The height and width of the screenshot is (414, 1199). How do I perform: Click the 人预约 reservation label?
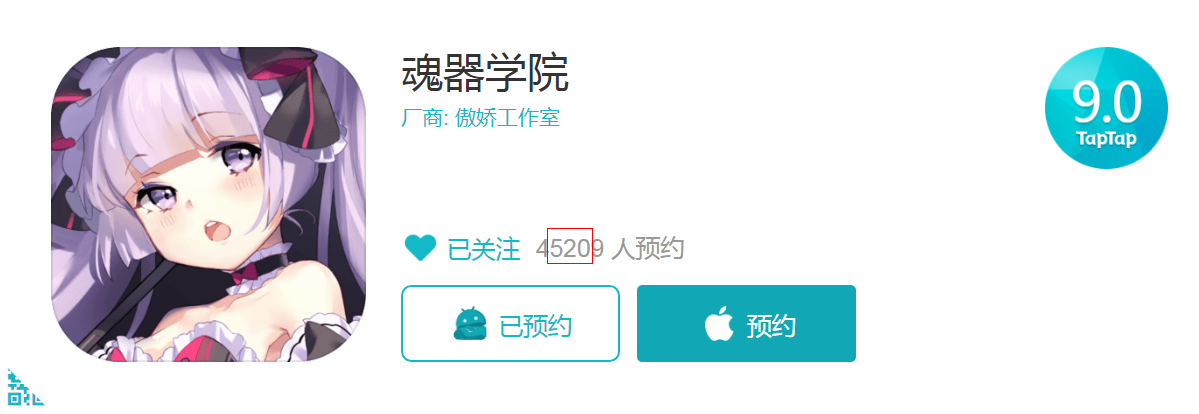tap(648, 249)
